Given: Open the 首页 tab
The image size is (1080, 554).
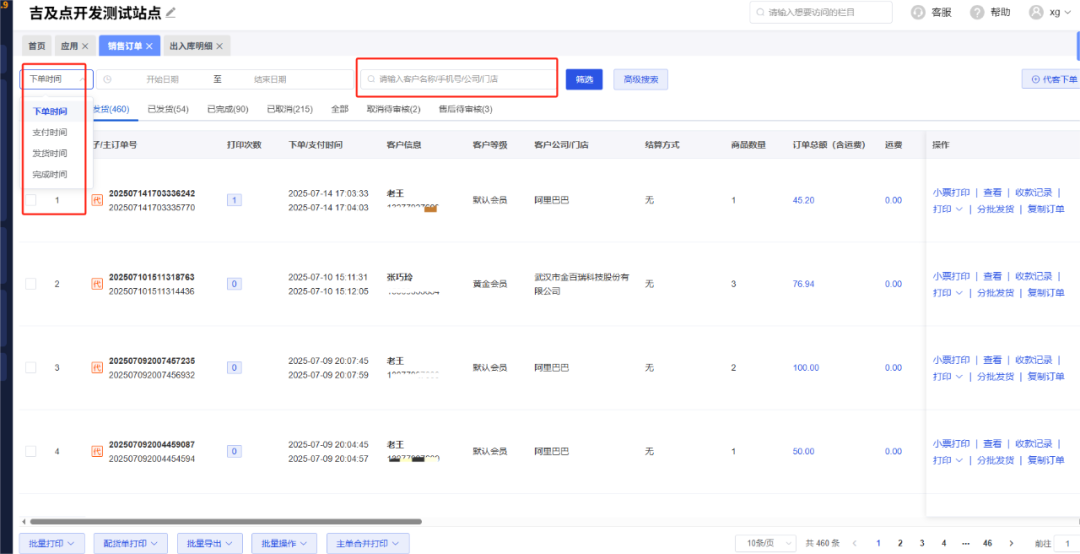Looking at the screenshot, I should [37, 46].
